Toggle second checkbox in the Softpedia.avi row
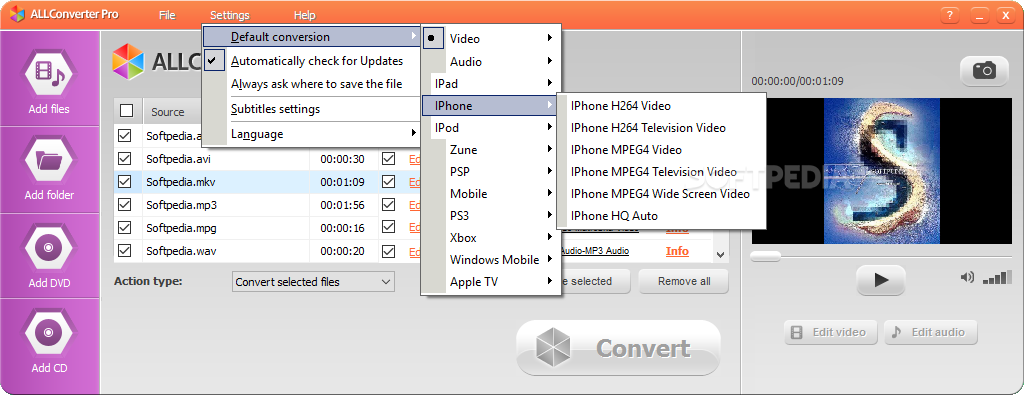1024x395 pixels. click(x=389, y=159)
